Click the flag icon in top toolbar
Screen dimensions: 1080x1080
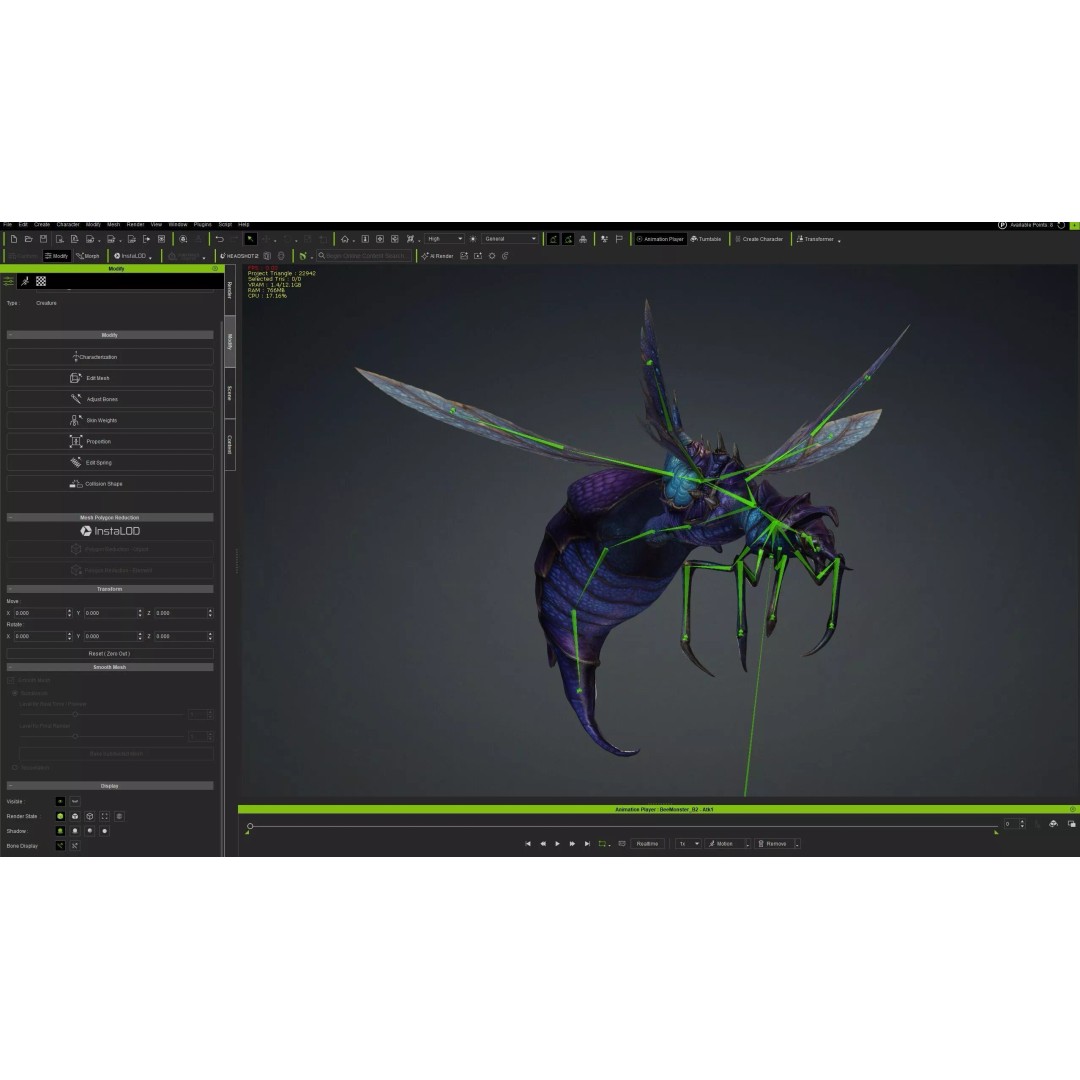tap(619, 239)
